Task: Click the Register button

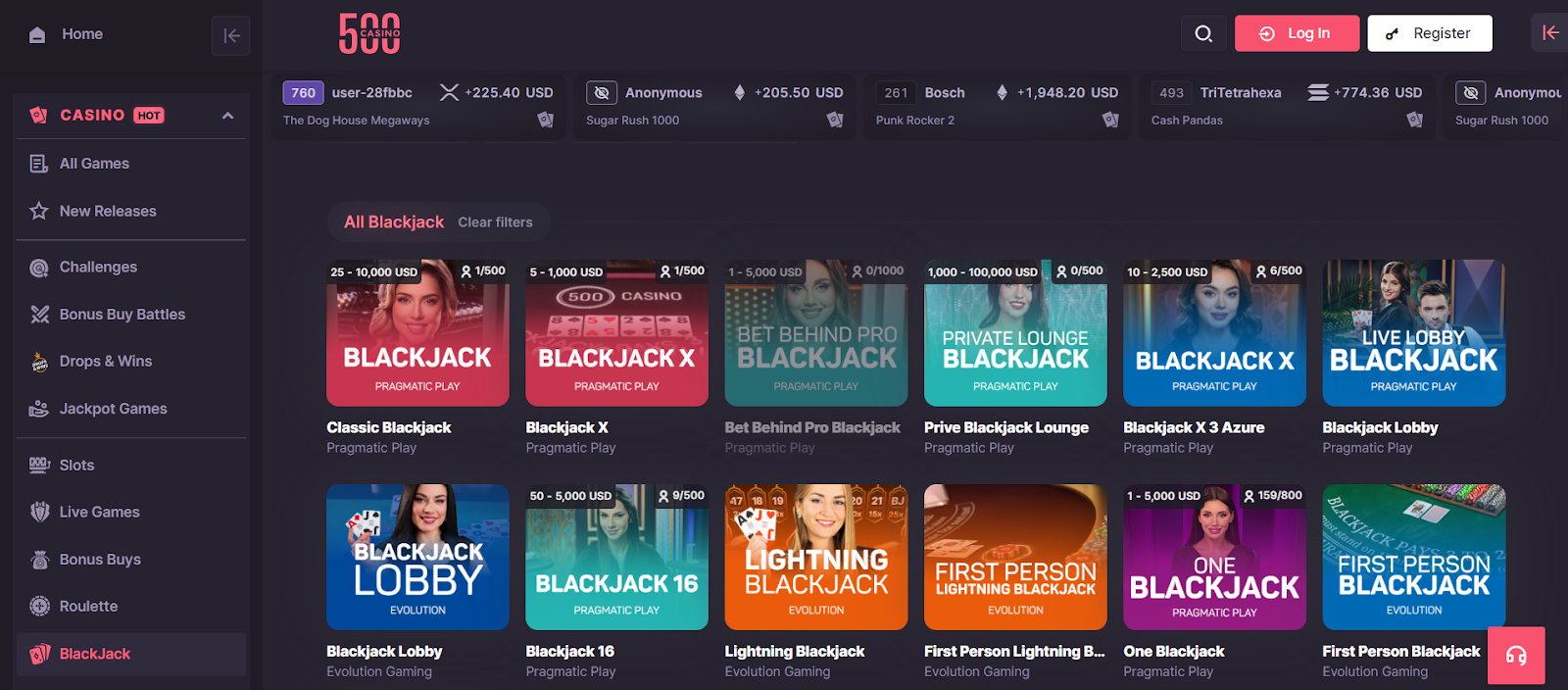Action: click(1429, 33)
